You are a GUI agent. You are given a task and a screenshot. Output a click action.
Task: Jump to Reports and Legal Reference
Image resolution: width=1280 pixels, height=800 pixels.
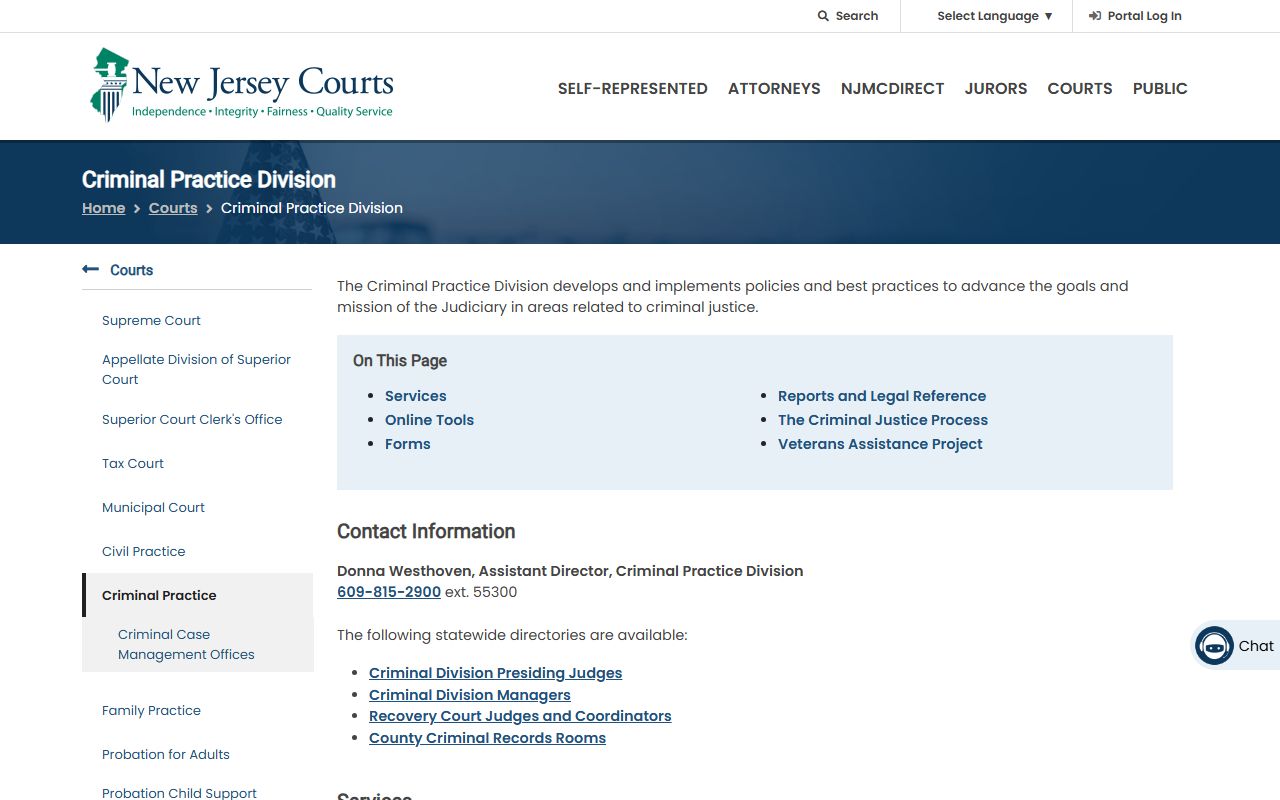(882, 396)
